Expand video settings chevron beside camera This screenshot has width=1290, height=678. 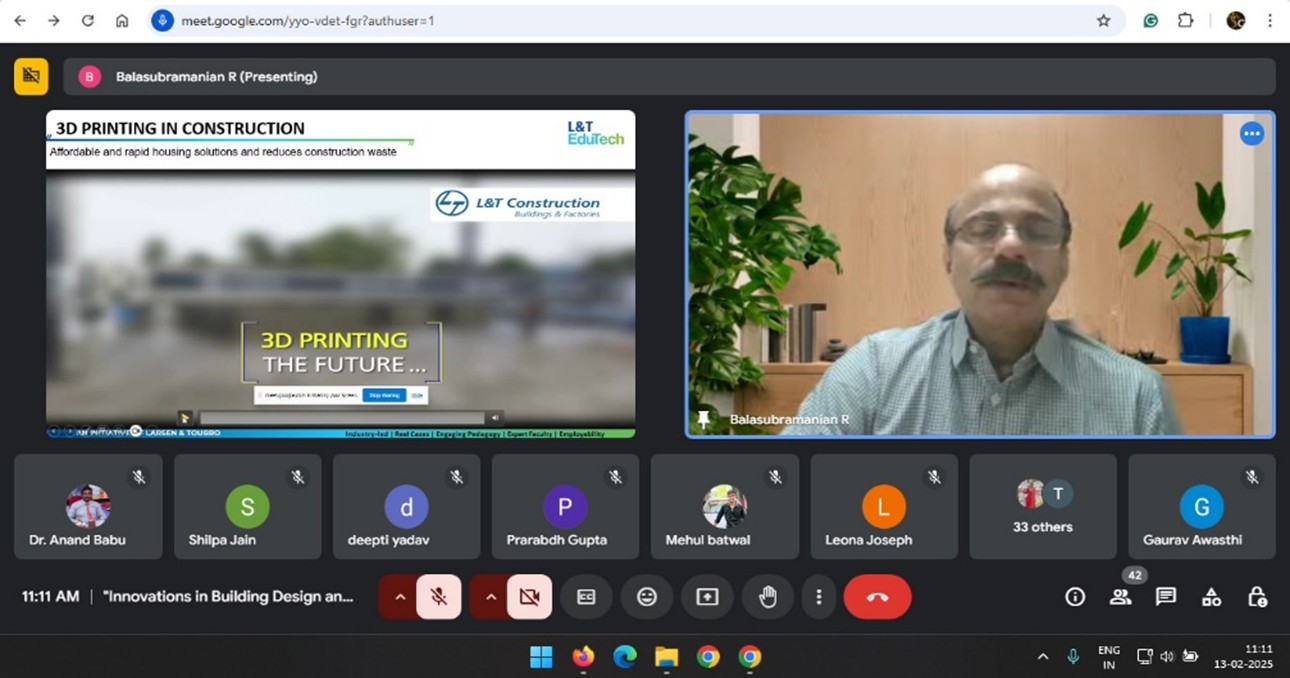point(490,597)
